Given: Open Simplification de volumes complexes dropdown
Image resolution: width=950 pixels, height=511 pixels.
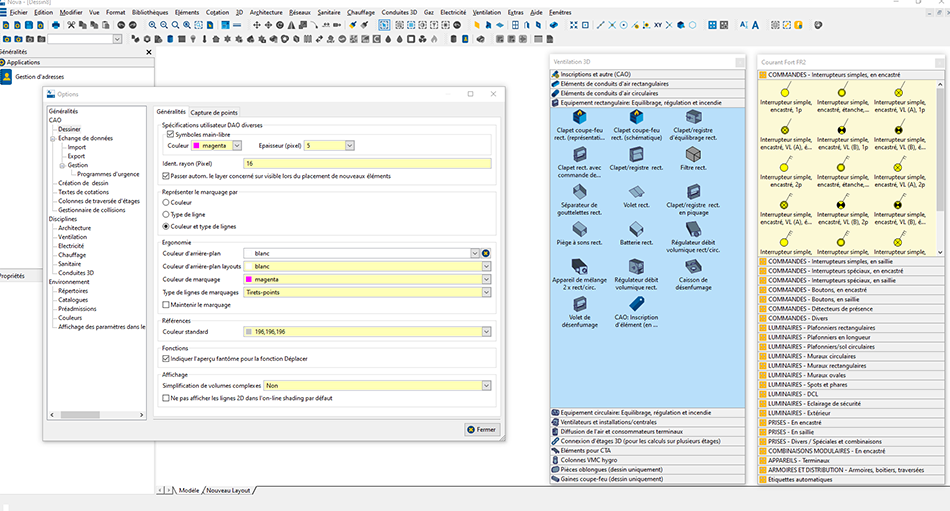Looking at the screenshot, I should (x=486, y=385).
